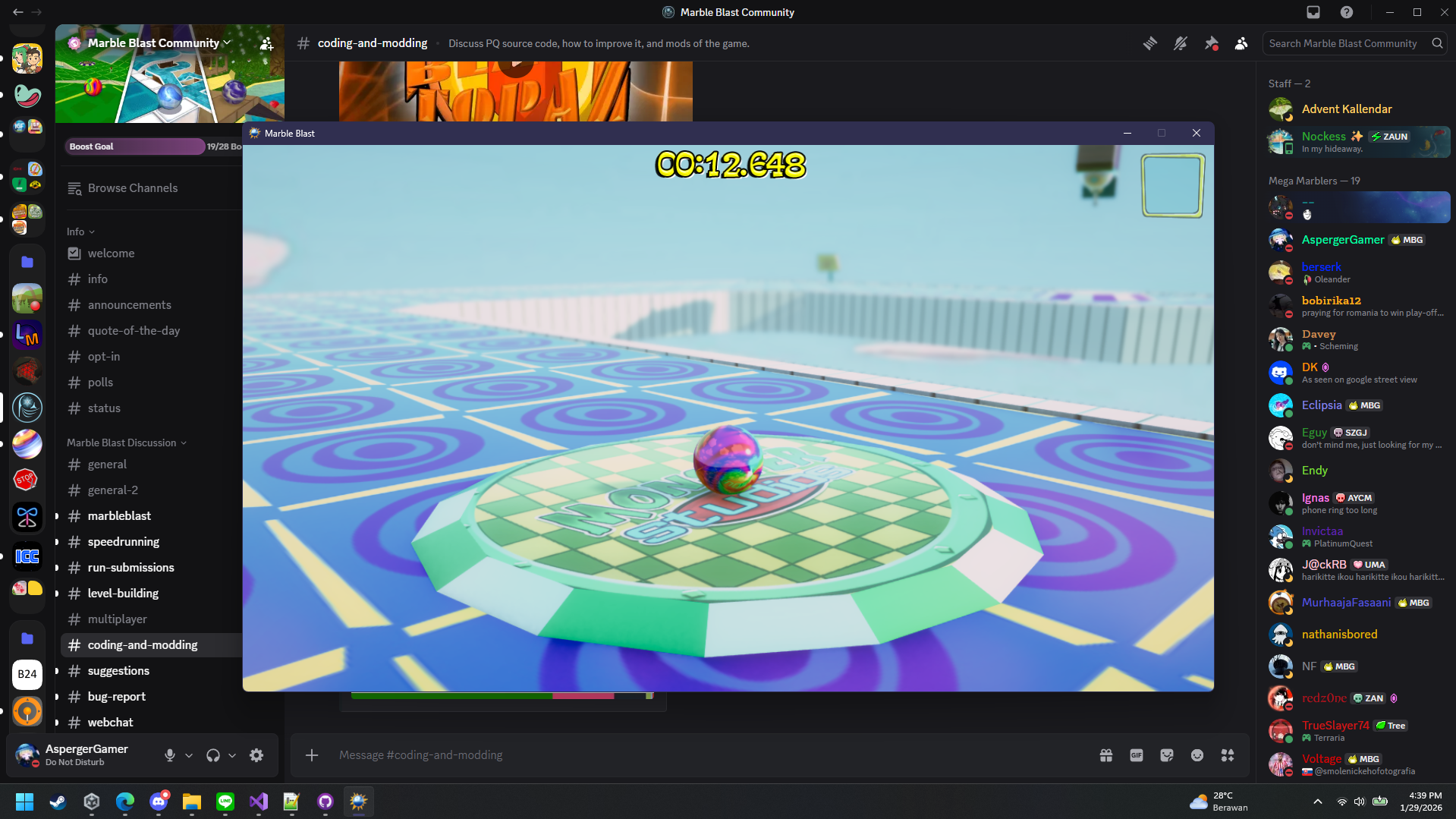Collapse the Info channel category

(80, 232)
